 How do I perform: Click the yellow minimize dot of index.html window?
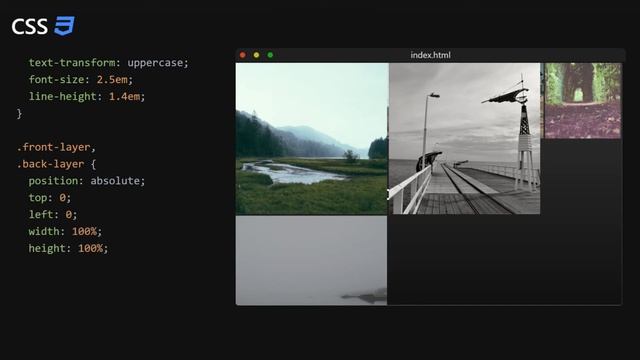pyautogui.click(x=256, y=55)
